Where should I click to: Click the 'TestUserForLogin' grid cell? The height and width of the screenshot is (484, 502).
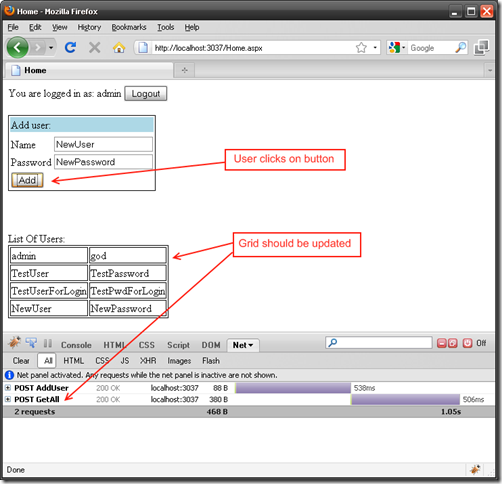49,291
